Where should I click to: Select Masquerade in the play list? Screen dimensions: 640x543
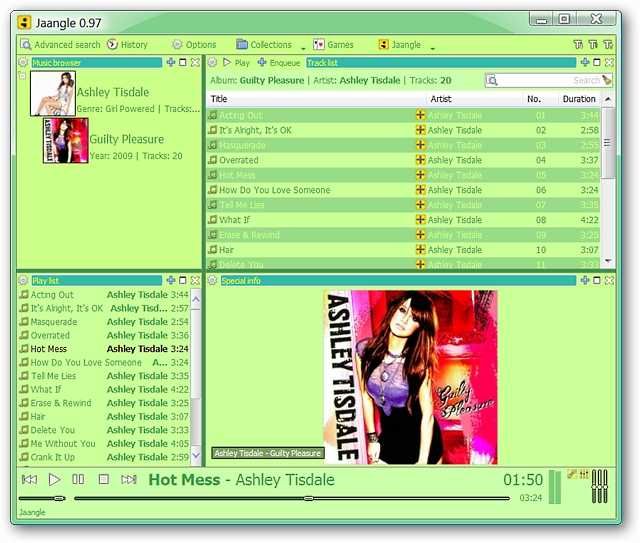104,322
